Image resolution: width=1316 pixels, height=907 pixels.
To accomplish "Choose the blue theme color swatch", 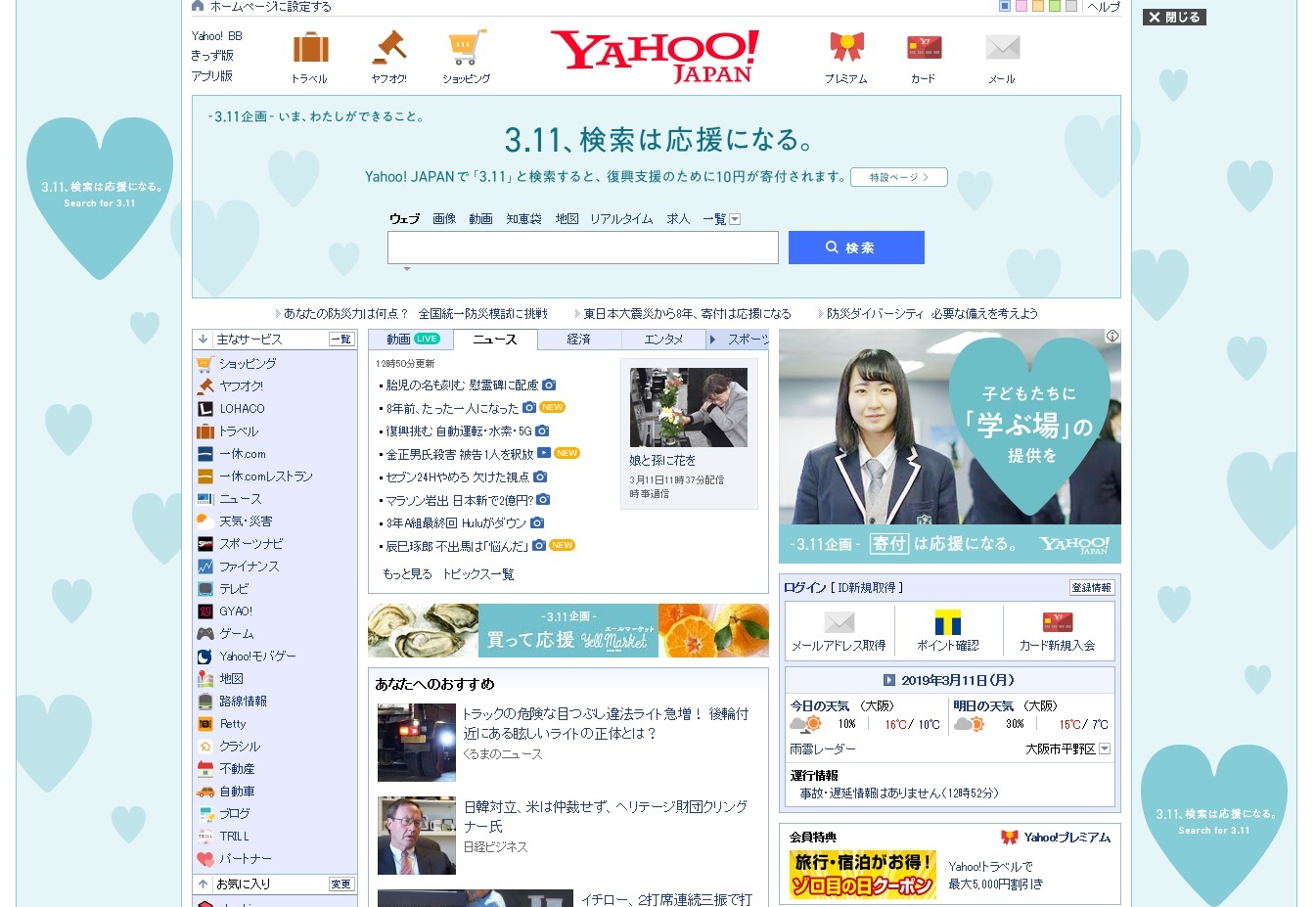I will [1005, 6].
